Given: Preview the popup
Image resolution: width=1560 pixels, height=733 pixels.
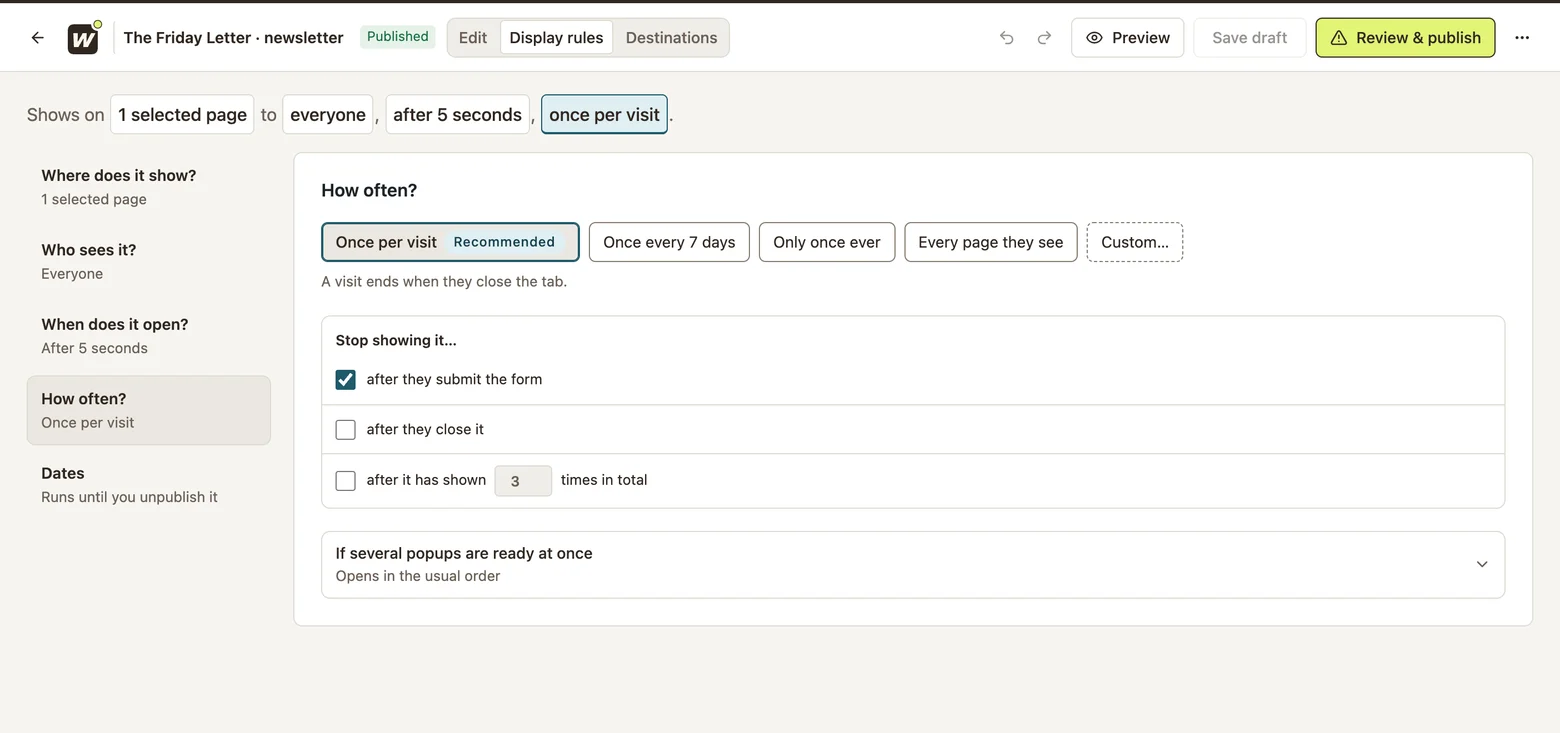Looking at the screenshot, I should coord(1127,38).
